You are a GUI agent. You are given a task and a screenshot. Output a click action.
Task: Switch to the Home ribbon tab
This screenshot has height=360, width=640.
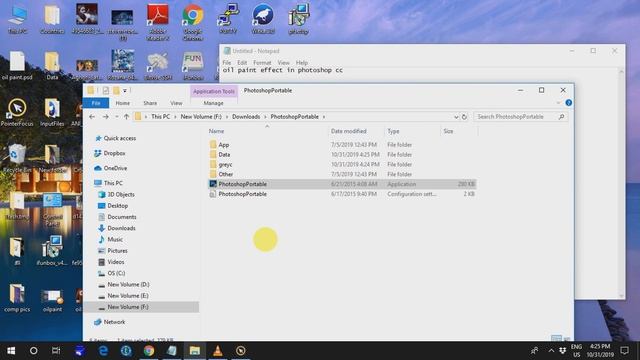[x=122, y=103]
